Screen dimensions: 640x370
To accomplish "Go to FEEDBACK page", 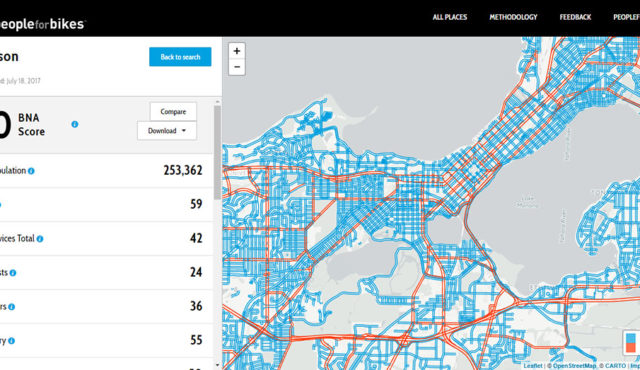I will pyautogui.click(x=576, y=17).
